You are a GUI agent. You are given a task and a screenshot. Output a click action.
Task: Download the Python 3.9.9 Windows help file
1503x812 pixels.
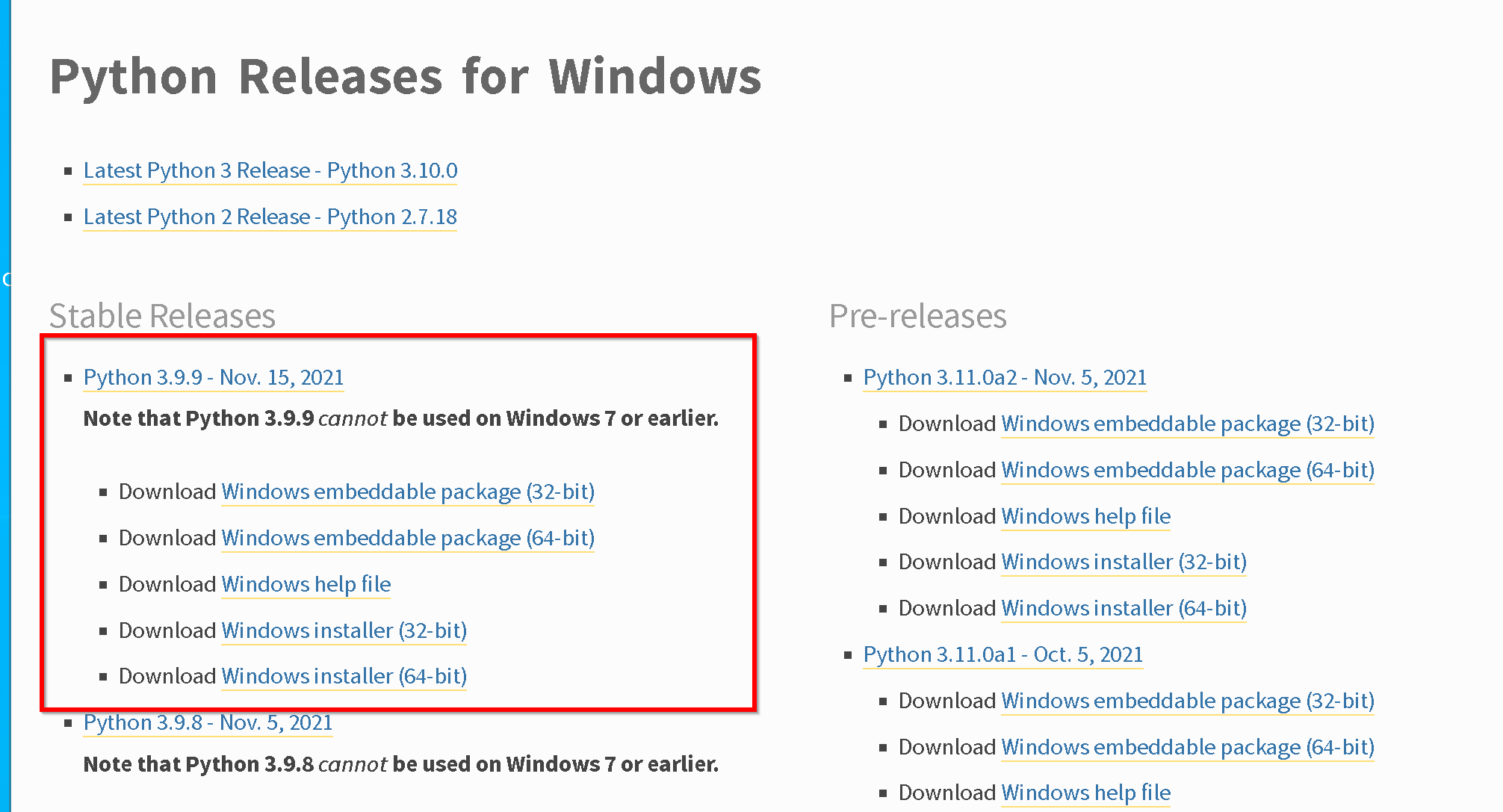[306, 584]
